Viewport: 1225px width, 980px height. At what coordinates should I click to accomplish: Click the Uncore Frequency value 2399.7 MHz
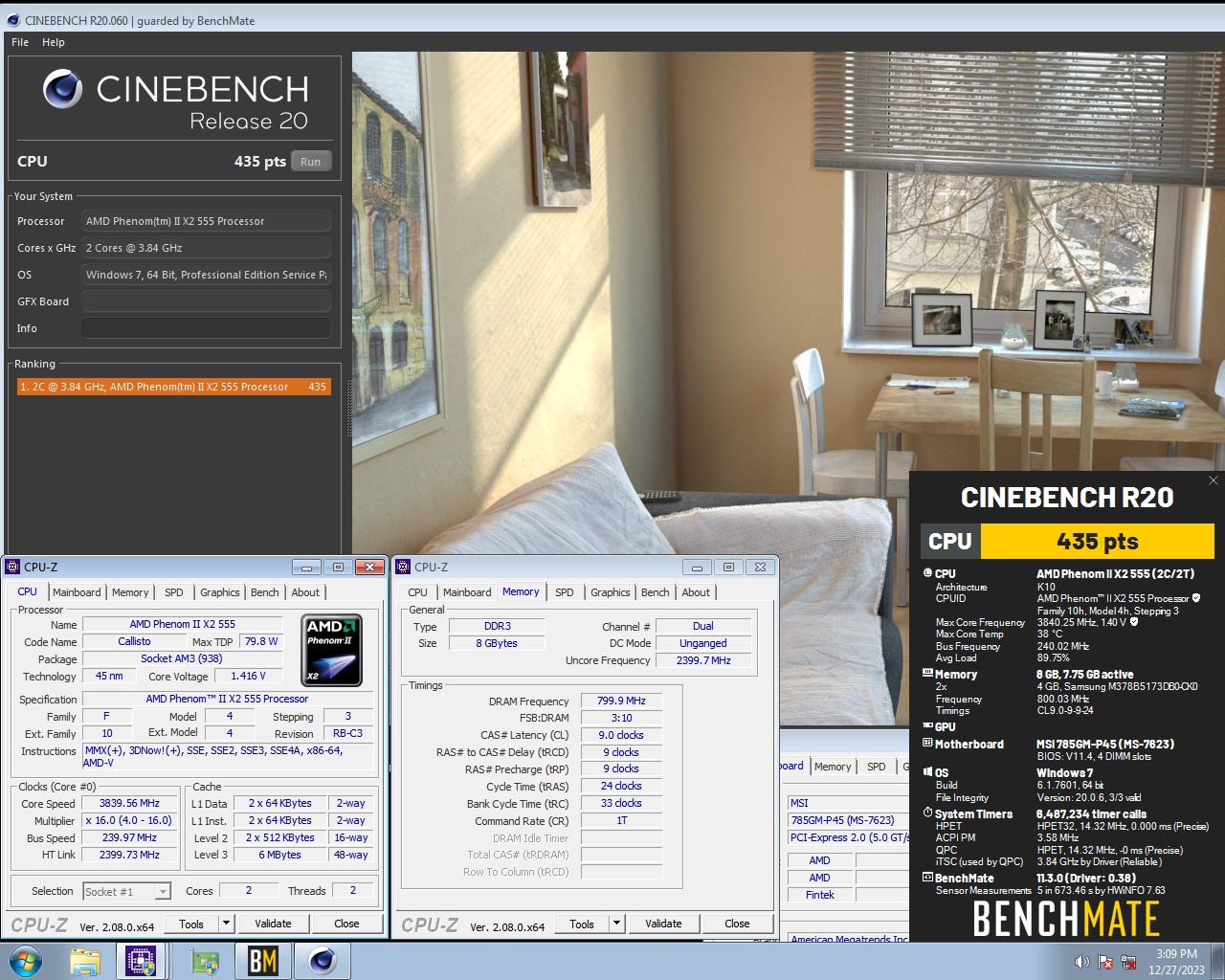703,660
